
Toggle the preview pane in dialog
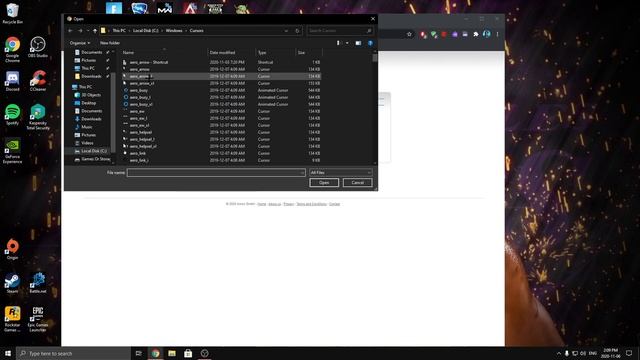[x=358, y=43]
